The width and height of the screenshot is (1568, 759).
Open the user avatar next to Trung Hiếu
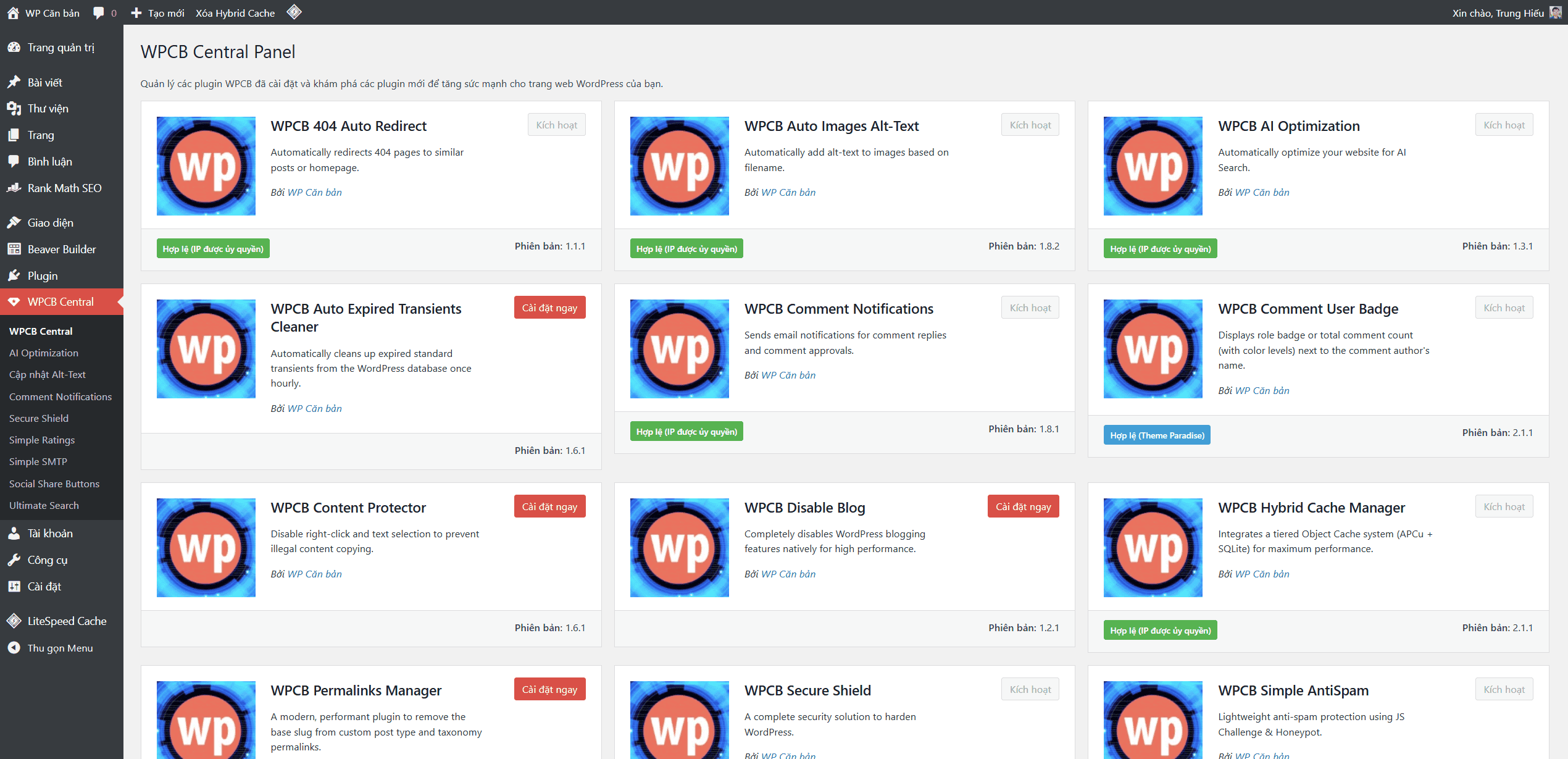1556,12
